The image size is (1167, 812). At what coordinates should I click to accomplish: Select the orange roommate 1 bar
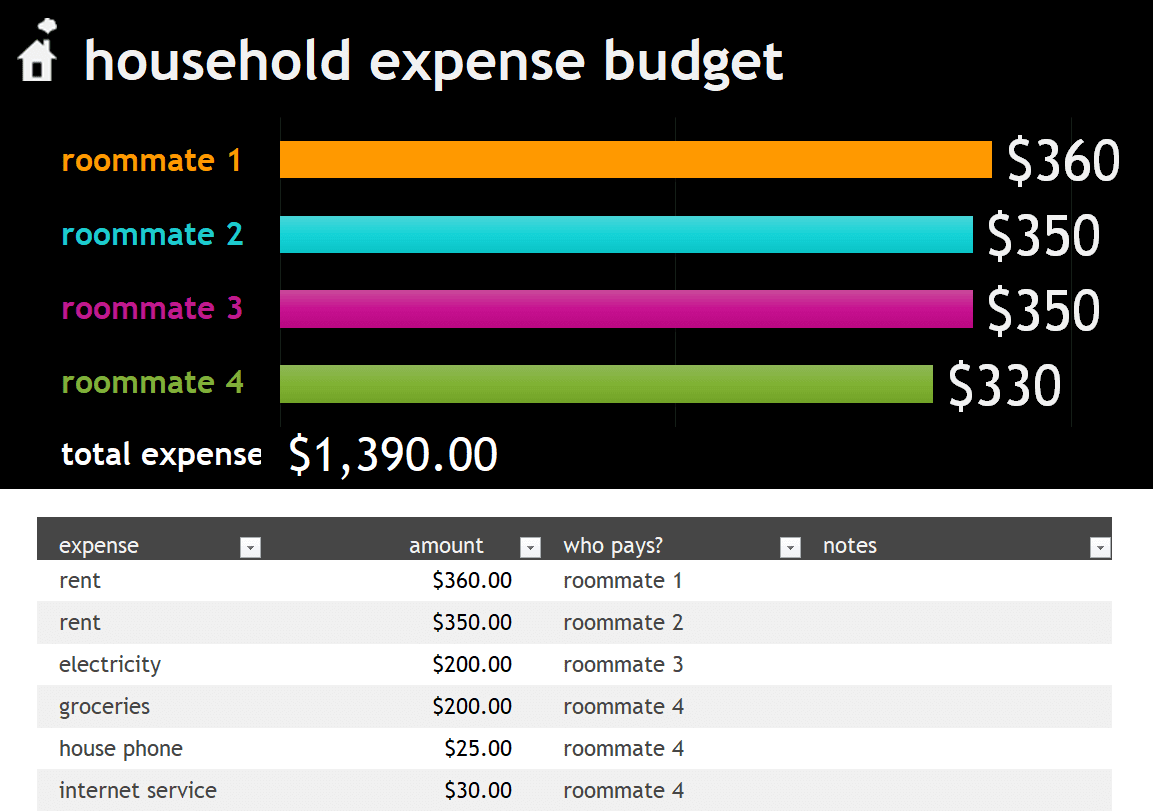[x=636, y=159]
